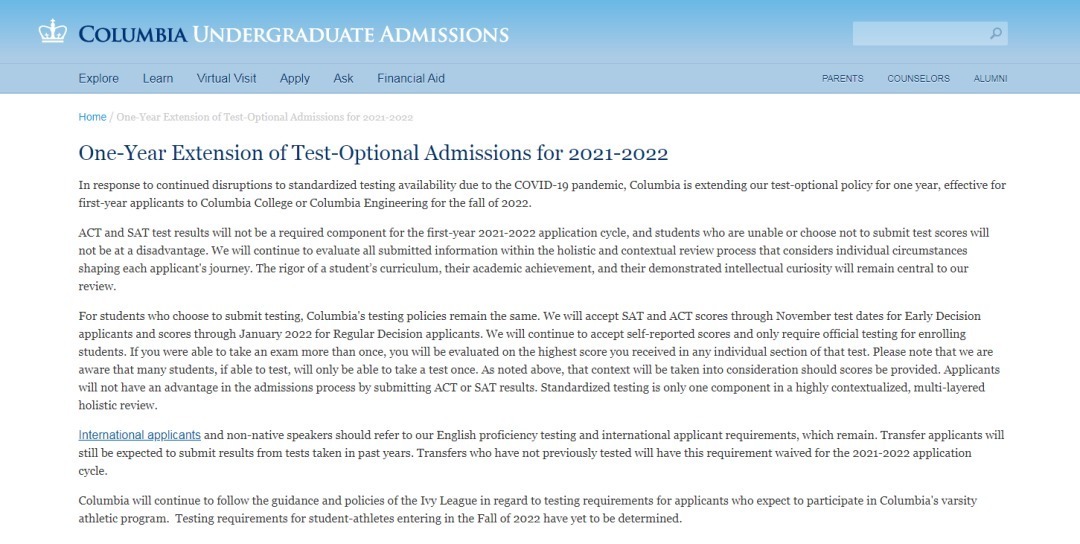Click the Columbia crown logo icon
Image resolution: width=1080 pixels, height=544 pixels.
tap(52, 32)
